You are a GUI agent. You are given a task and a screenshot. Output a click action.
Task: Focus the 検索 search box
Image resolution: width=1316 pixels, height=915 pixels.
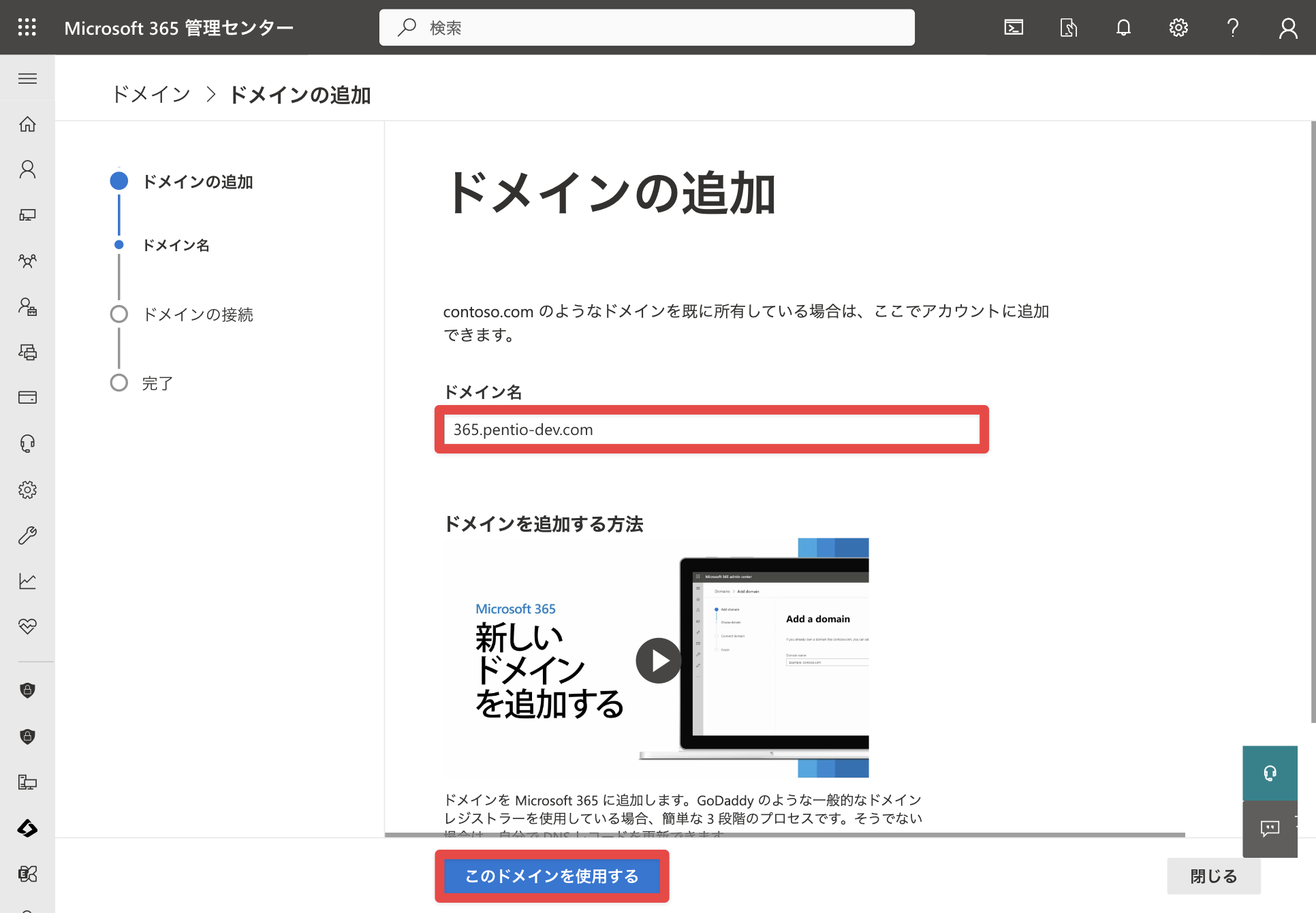click(647, 27)
